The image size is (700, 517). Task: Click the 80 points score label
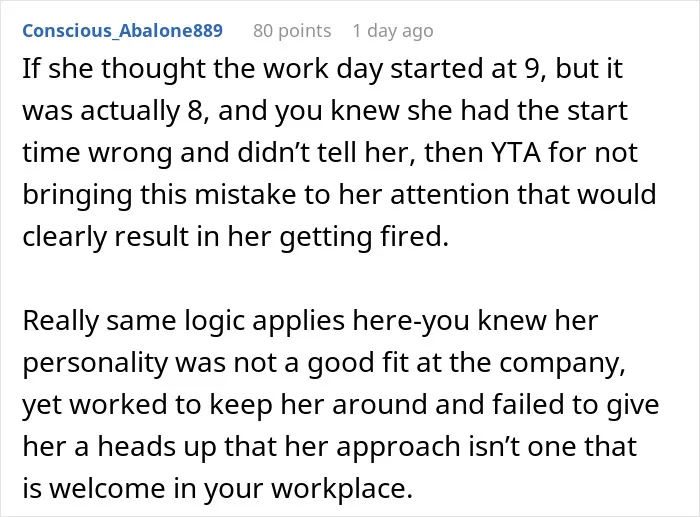(292, 31)
